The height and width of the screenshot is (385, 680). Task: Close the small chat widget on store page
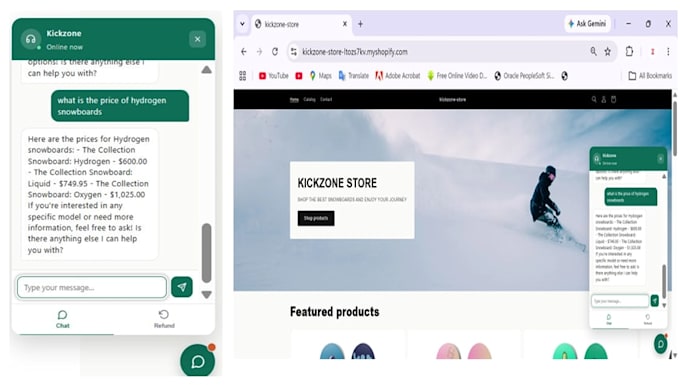(660, 159)
